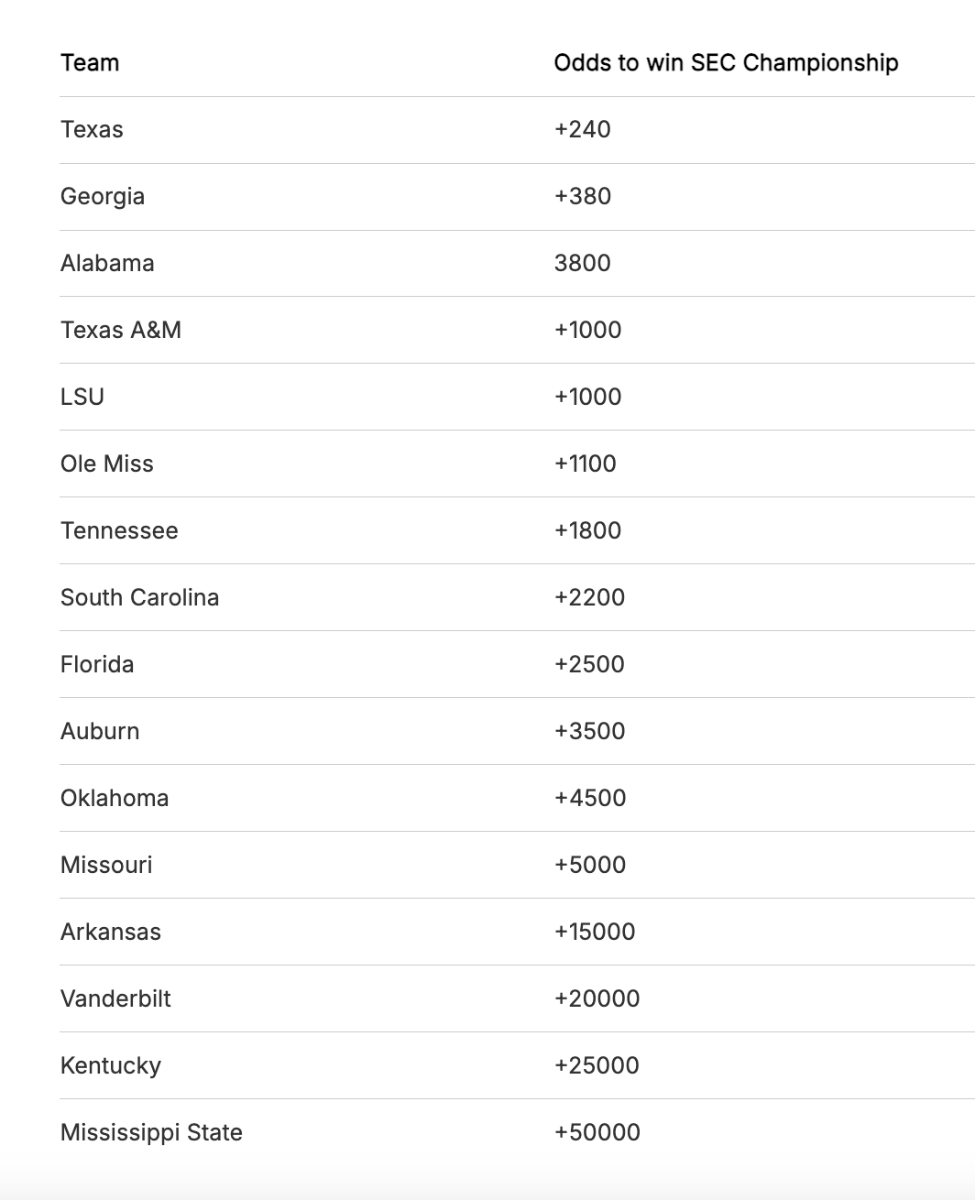Click Georgia's +380 odds value
Screen dimensions: 975x1200
point(582,197)
